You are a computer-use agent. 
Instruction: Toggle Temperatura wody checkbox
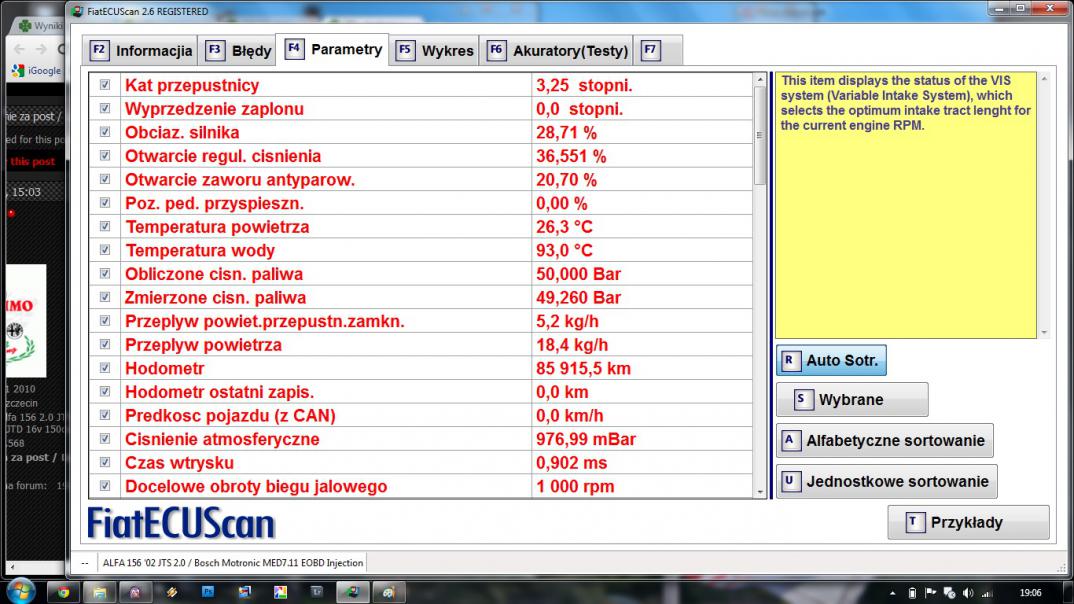tap(105, 250)
